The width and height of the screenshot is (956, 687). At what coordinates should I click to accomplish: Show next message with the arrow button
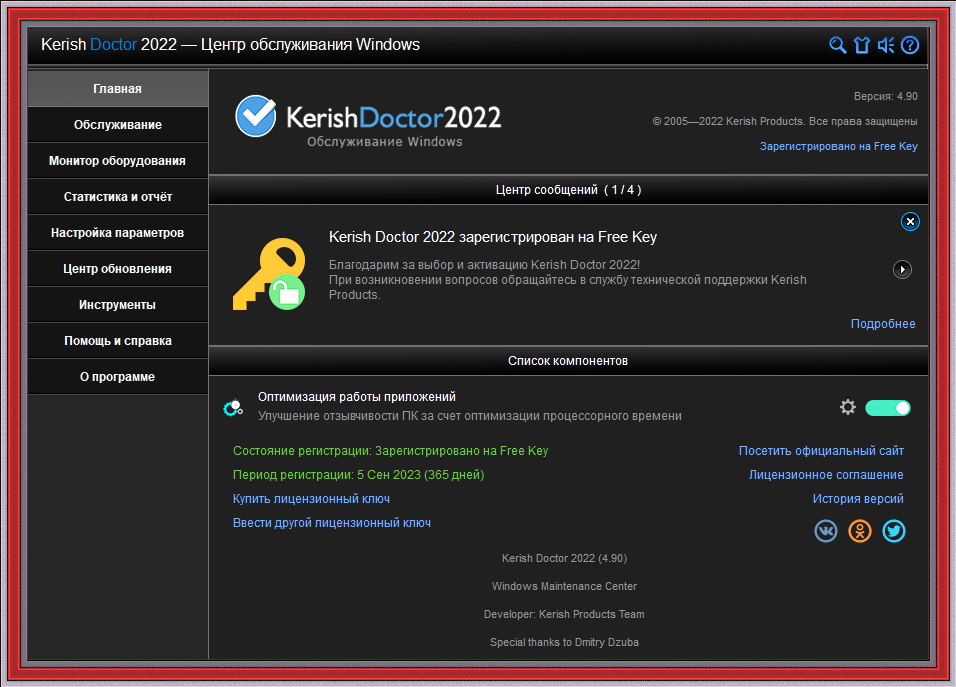pyautogui.click(x=902, y=269)
